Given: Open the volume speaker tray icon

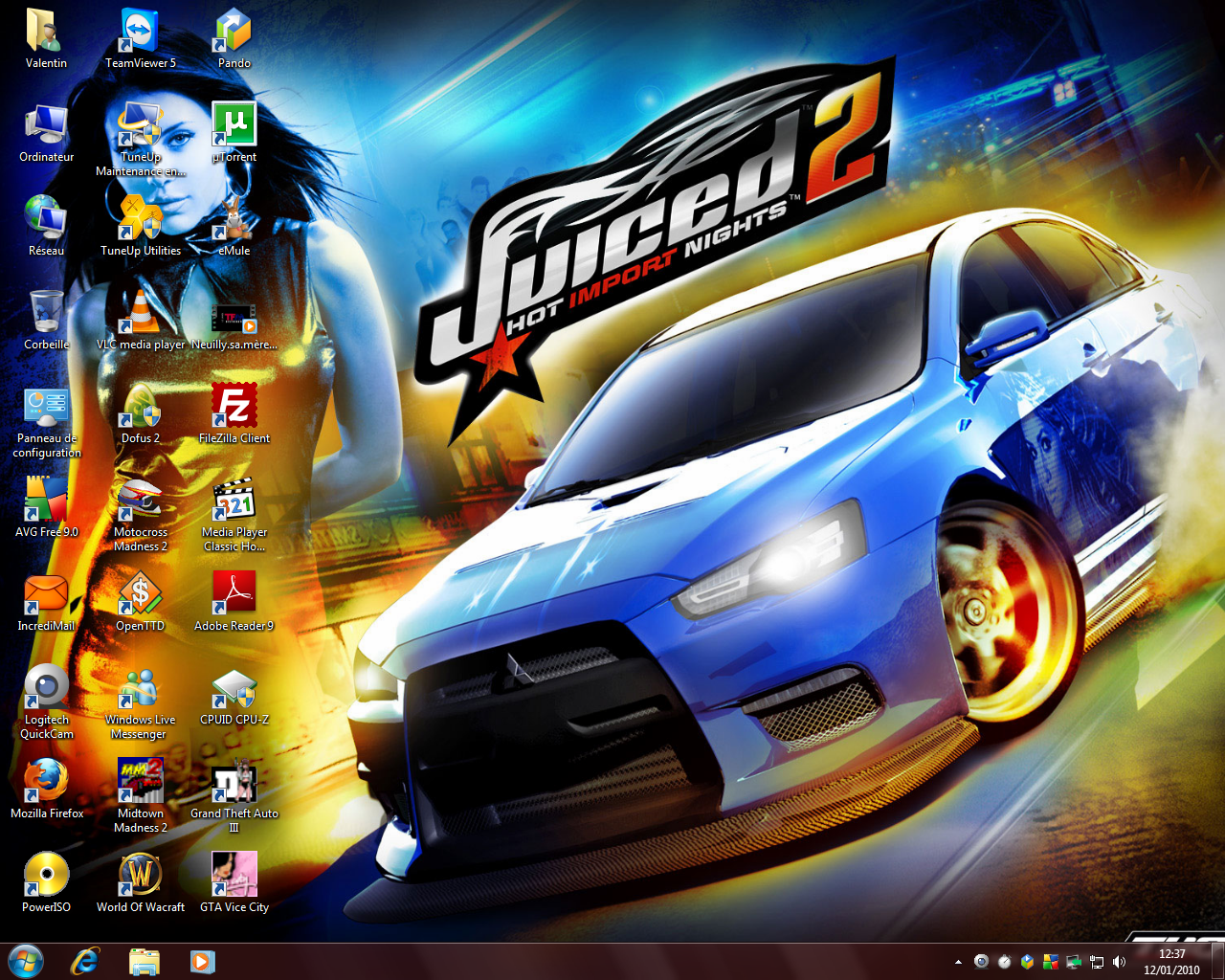Looking at the screenshot, I should (x=1119, y=961).
